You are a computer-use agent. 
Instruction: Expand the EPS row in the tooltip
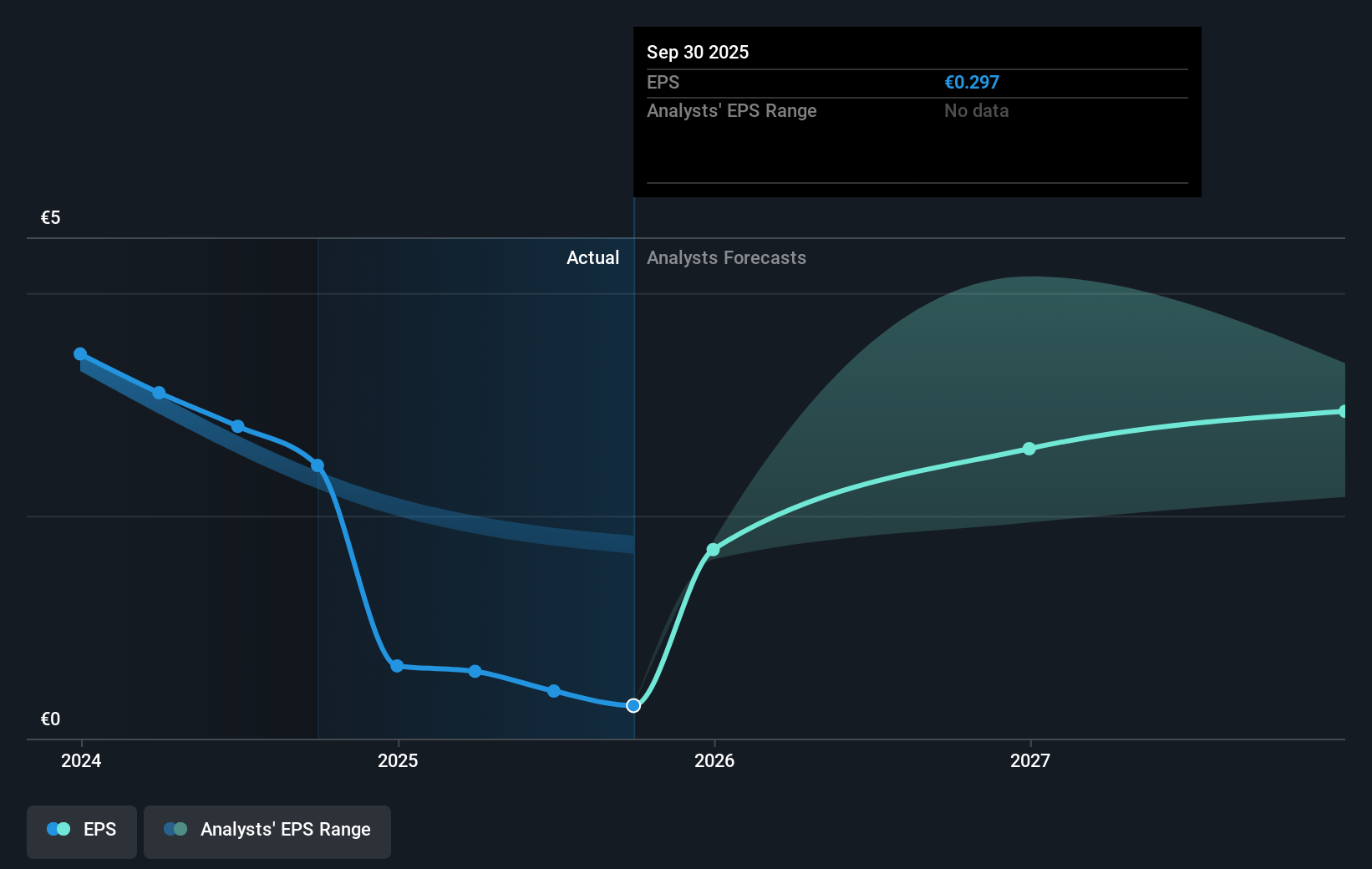(916, 82)
